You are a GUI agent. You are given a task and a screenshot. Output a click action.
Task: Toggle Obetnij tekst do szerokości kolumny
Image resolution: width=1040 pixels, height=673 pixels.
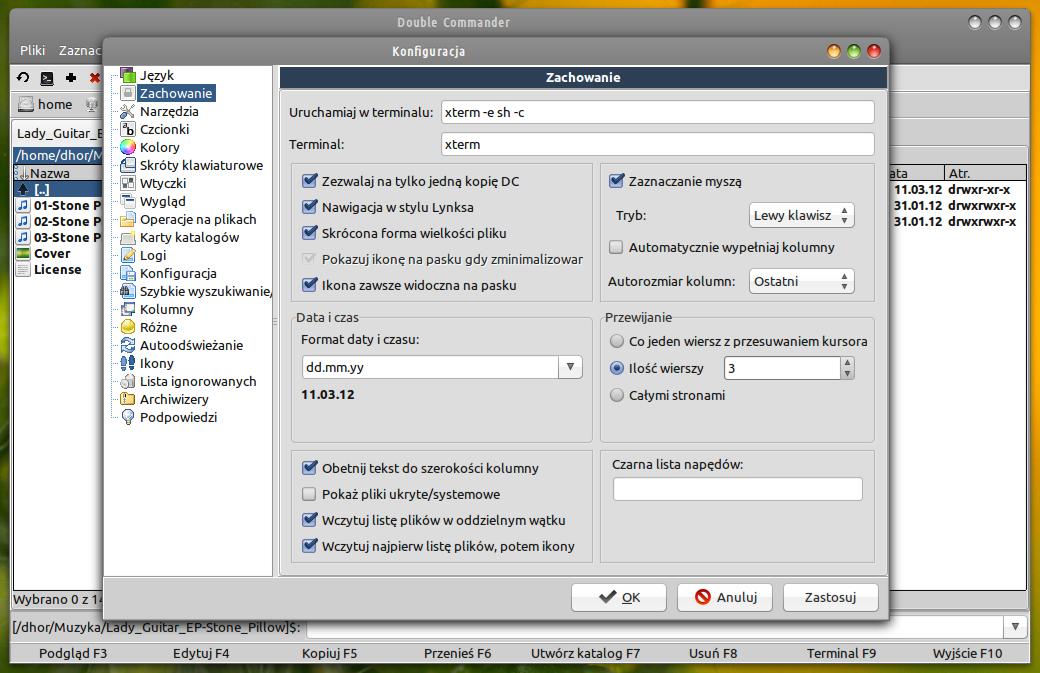coord(309,467)
